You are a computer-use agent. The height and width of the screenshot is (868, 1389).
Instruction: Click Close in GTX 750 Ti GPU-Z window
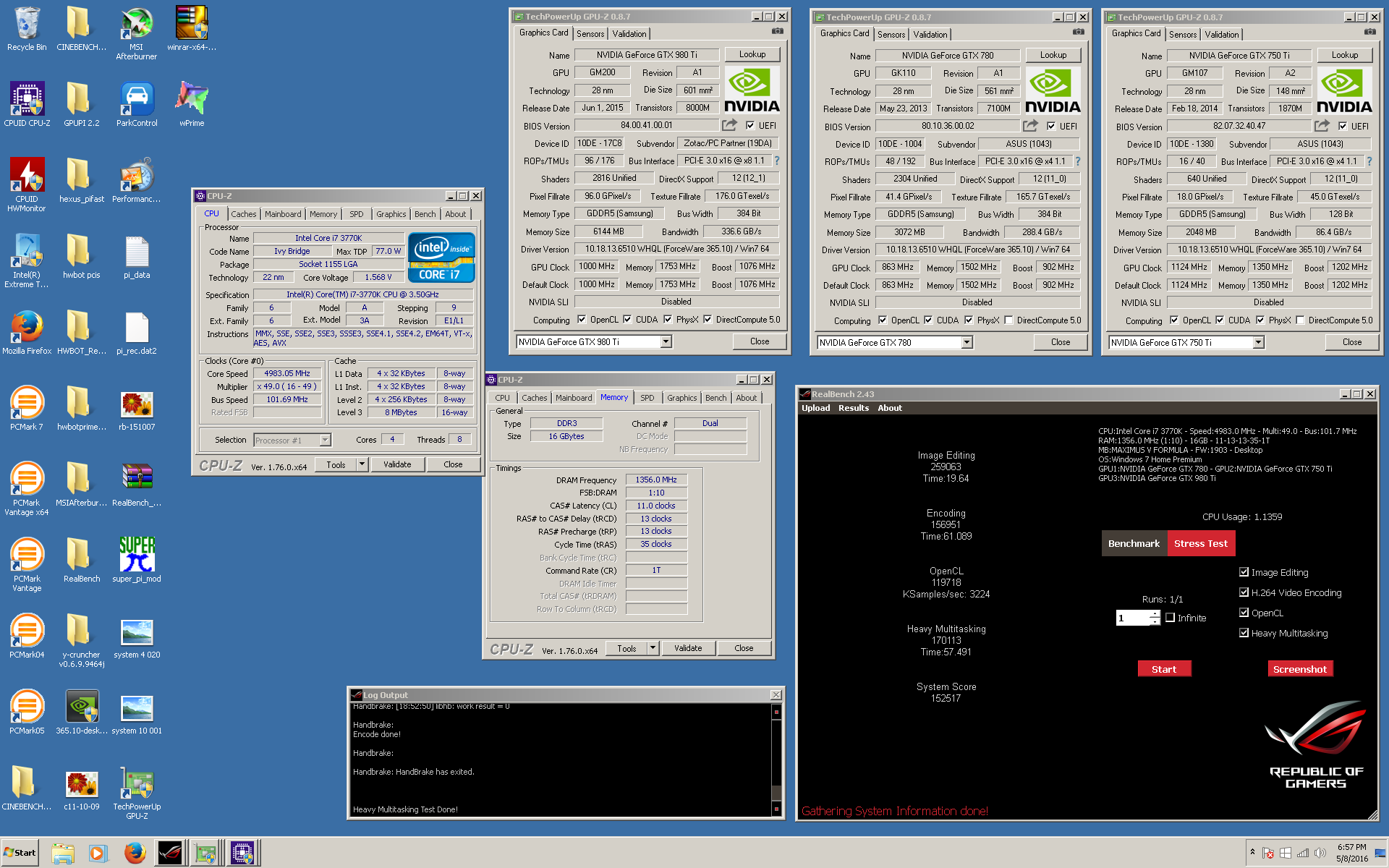coord(1351,342)
